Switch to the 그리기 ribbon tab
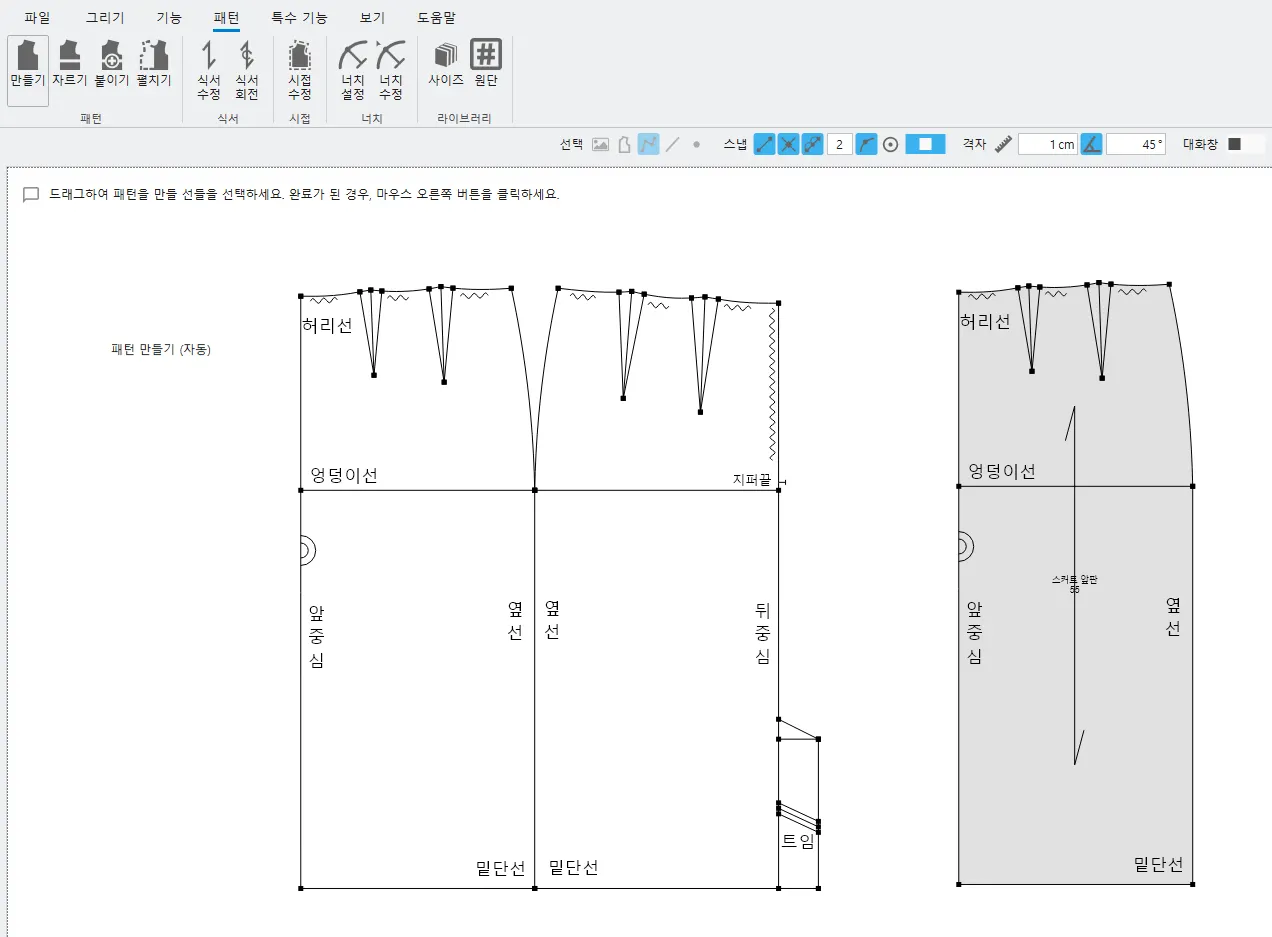1272x937 pixels. pos(105,17)
